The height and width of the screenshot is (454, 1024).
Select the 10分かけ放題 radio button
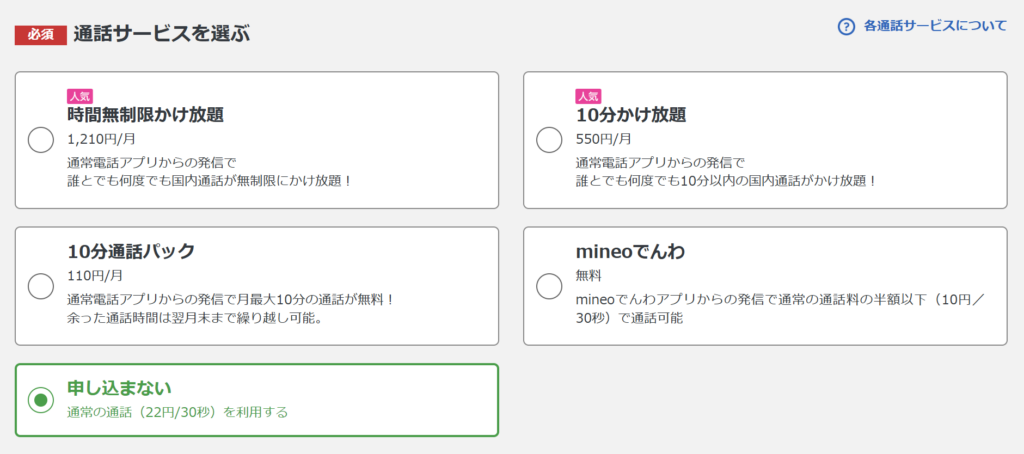coord(549,140)
